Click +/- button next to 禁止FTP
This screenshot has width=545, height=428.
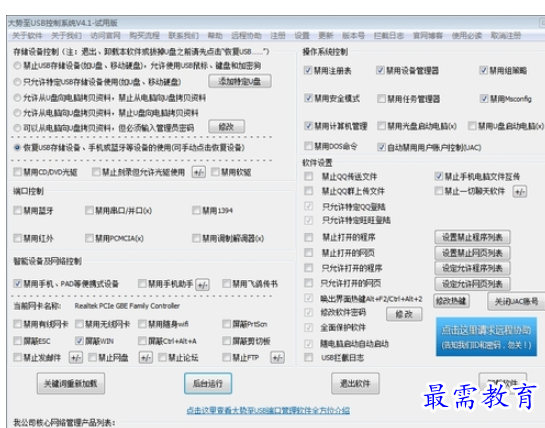pyautogui.click(x=277, y=357)
